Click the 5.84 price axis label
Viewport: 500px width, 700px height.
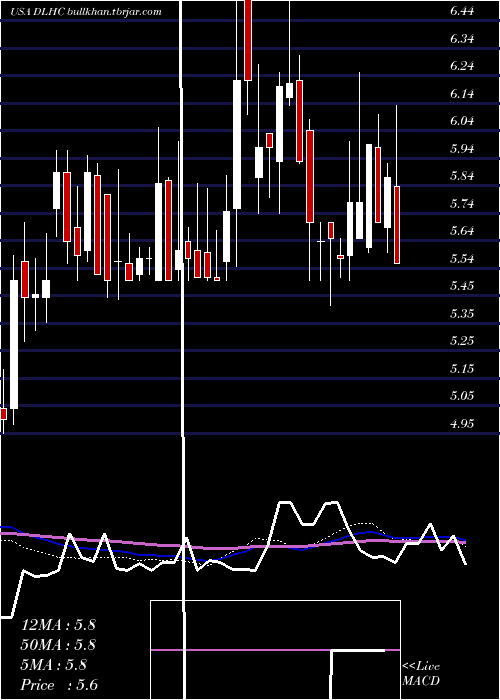click(x=462, y=176)
